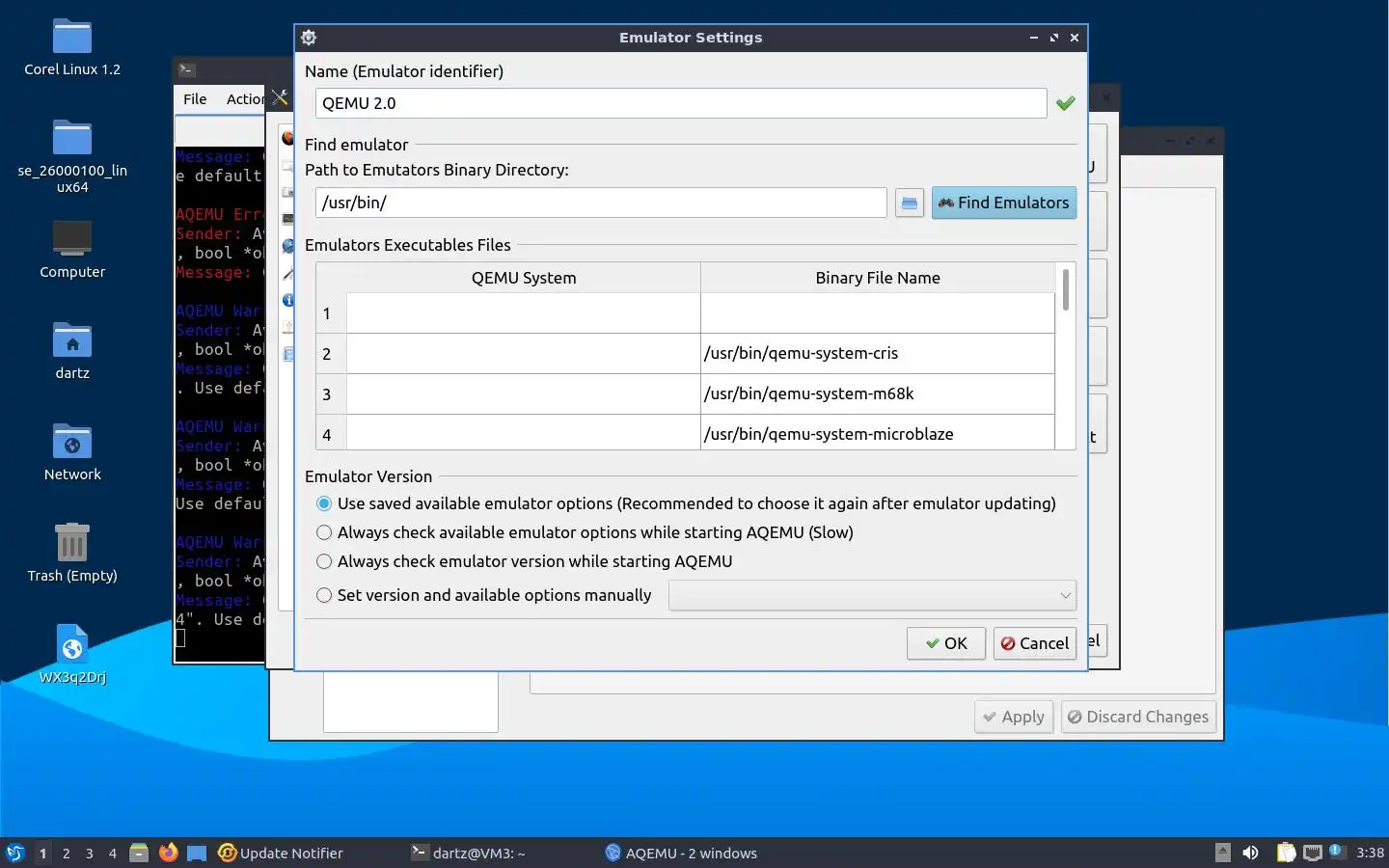Select the se_26000100_linux64 desktop folder

click(x=72, y=156)
